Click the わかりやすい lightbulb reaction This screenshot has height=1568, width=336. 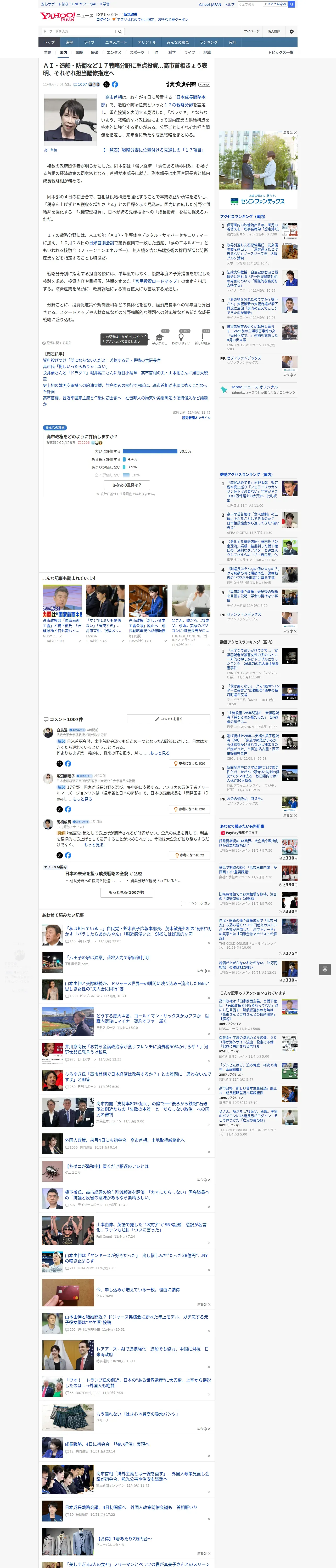click(x=181, y=337)
